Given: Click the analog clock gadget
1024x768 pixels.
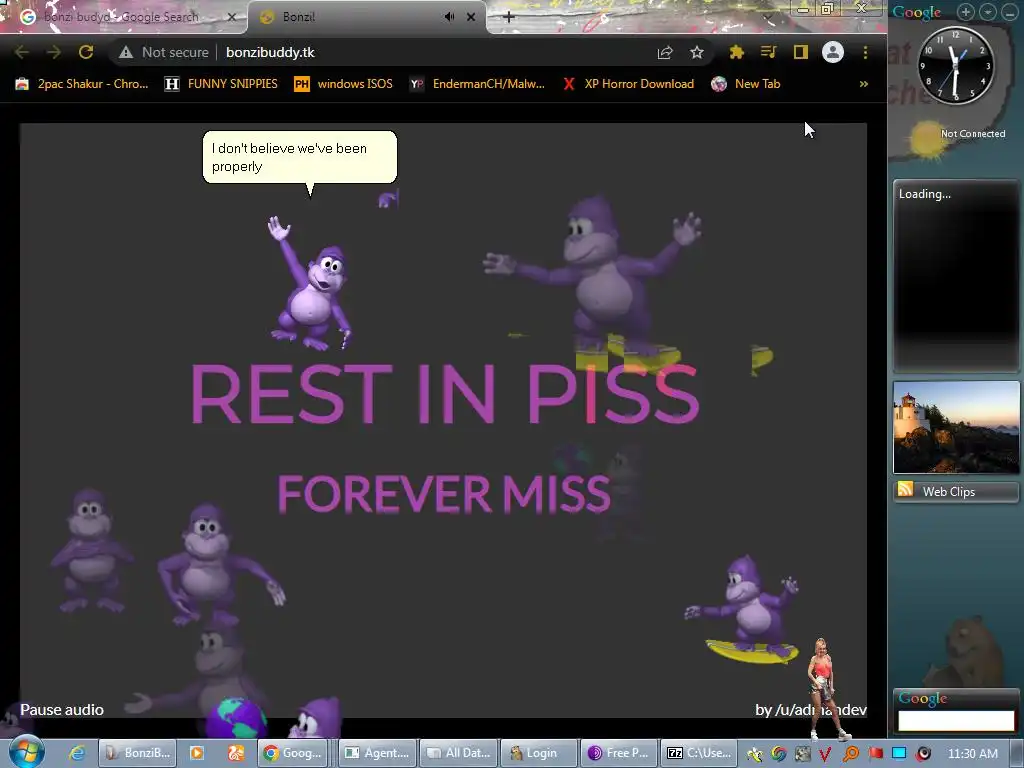Looking at the screenshot, I should pyautogui.click(x=955, y=65).
